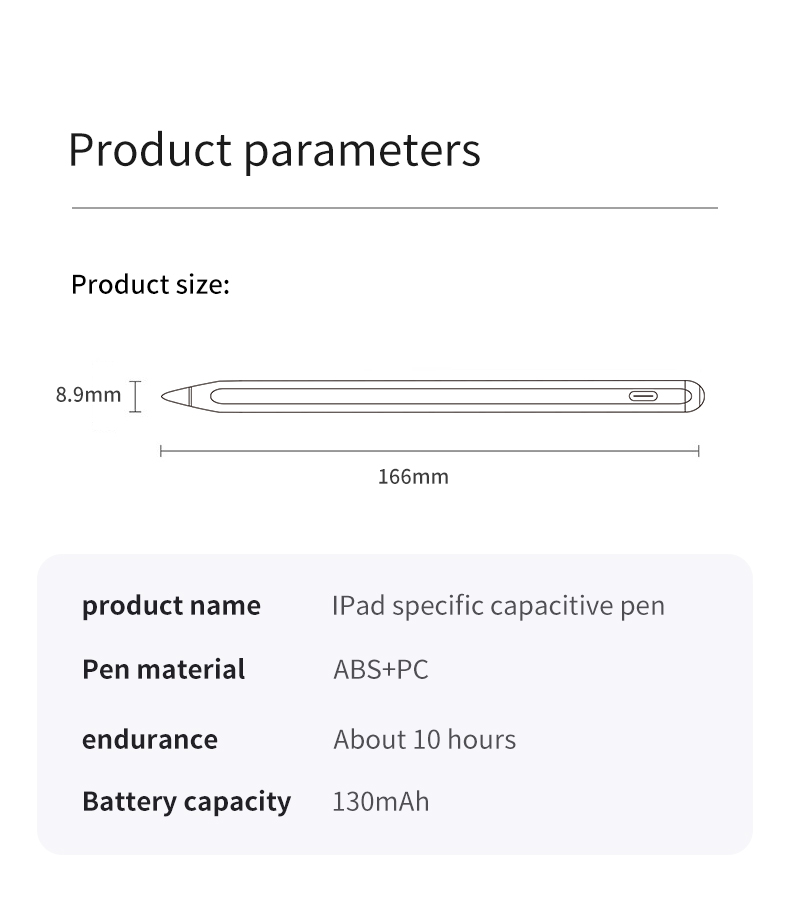Click the Product parameters heading
This screenshot has width=790, height=916.
point(274,150)
